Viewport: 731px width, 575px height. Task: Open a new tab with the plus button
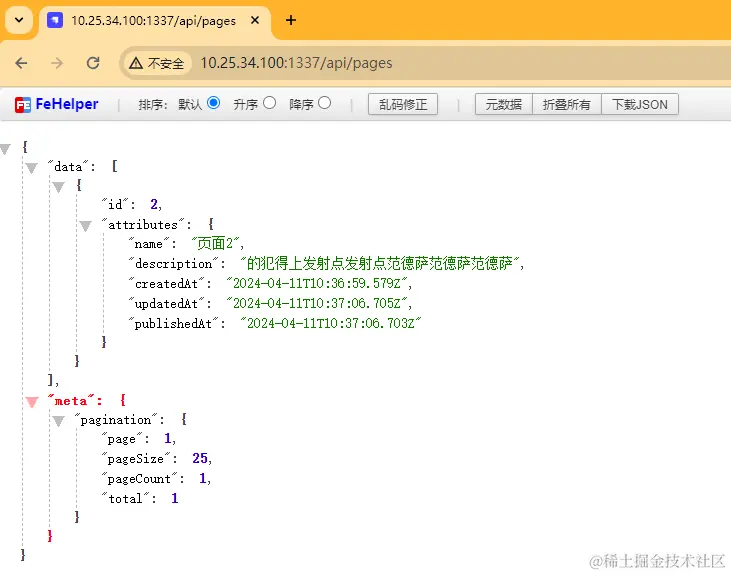point(290,20)
